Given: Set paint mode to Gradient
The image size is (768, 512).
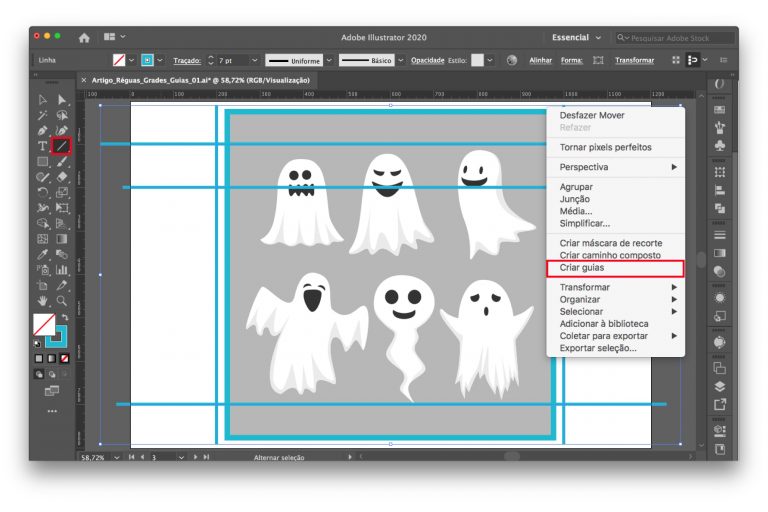Looking at the screenshot, I should tap(51, 359).
